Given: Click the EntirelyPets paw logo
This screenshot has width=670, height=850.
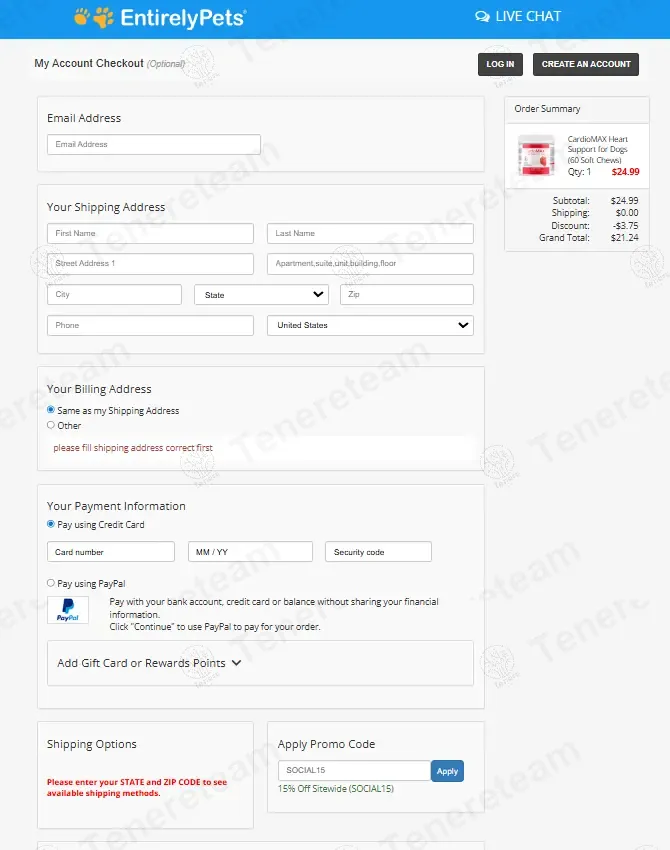Looking at the screenshot, I should [x=94, y=17].
